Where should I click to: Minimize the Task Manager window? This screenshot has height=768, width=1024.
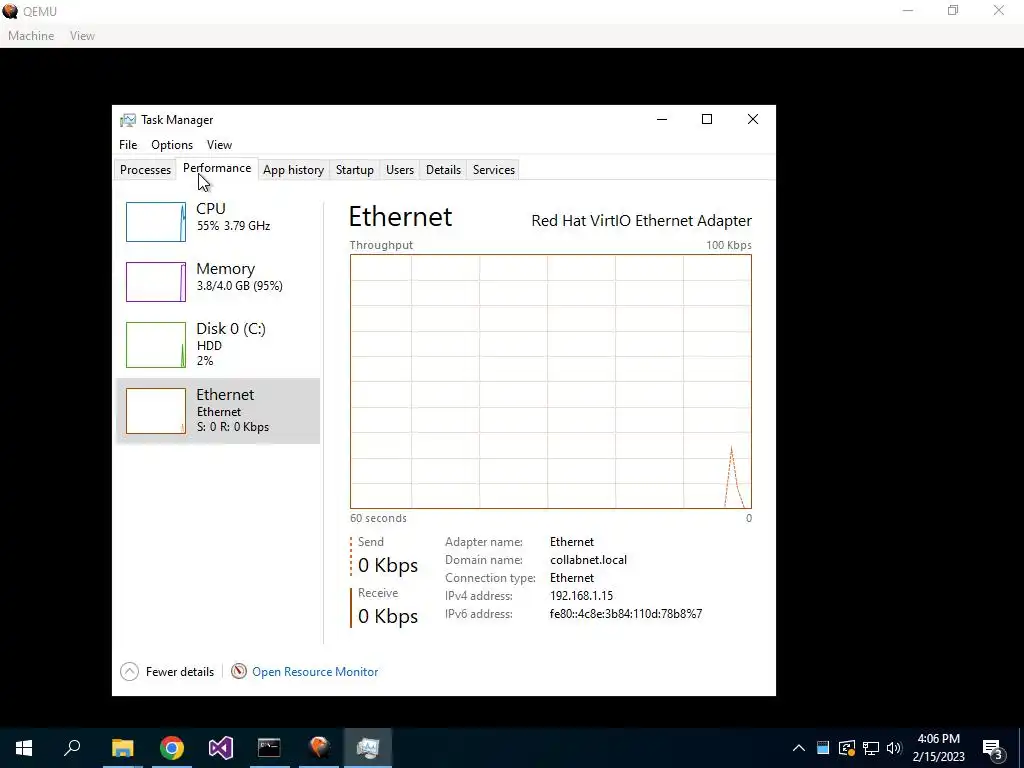(662, 120)
